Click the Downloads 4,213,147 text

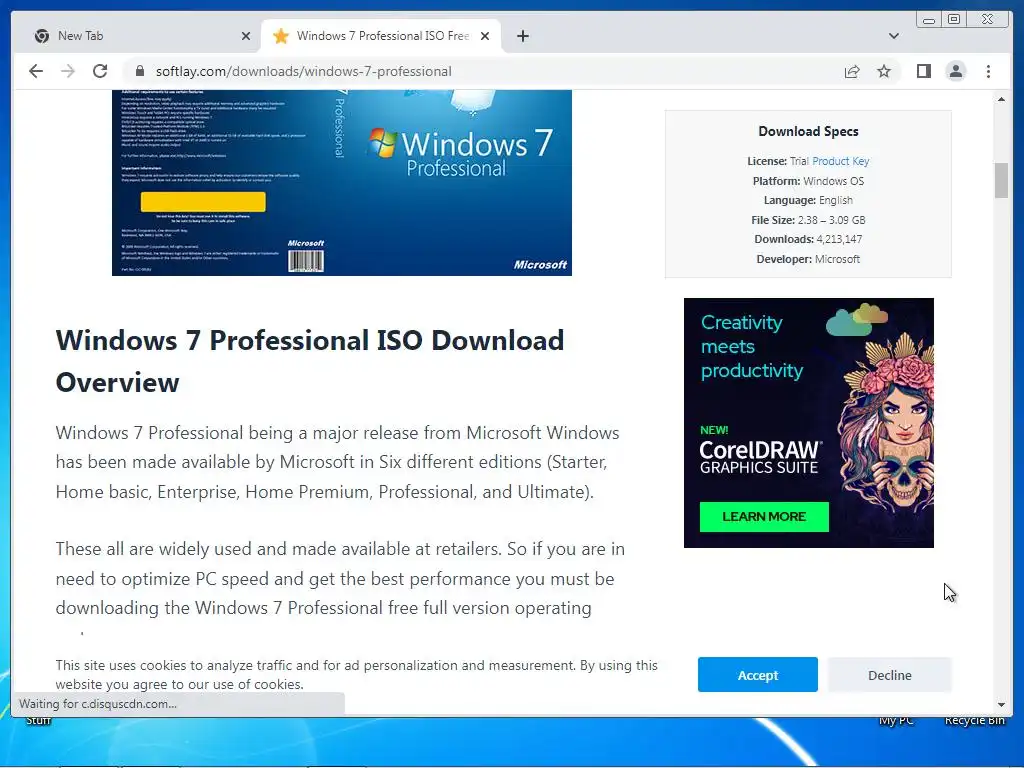808,239
